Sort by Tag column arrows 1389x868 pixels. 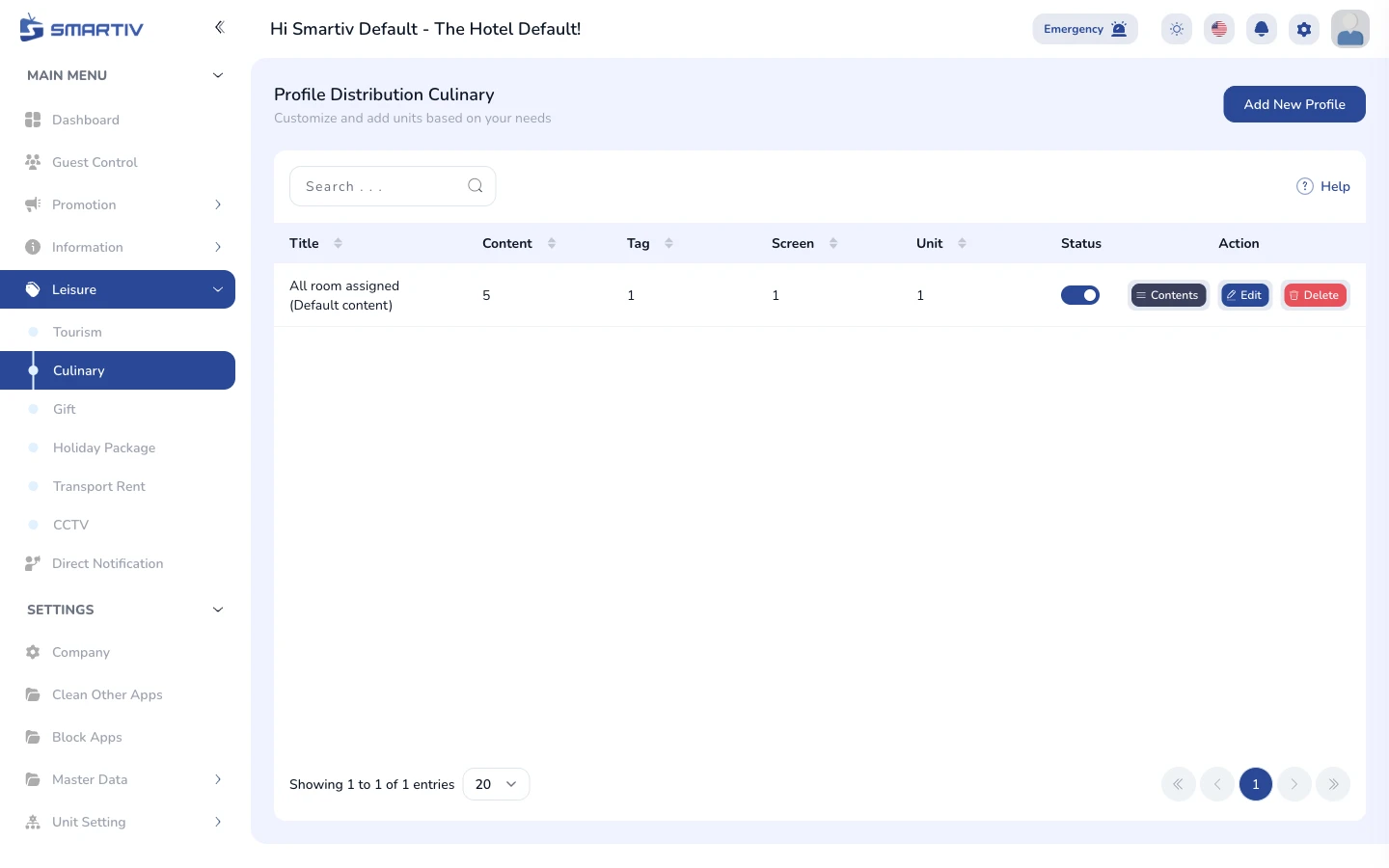[x=668, y=243]
